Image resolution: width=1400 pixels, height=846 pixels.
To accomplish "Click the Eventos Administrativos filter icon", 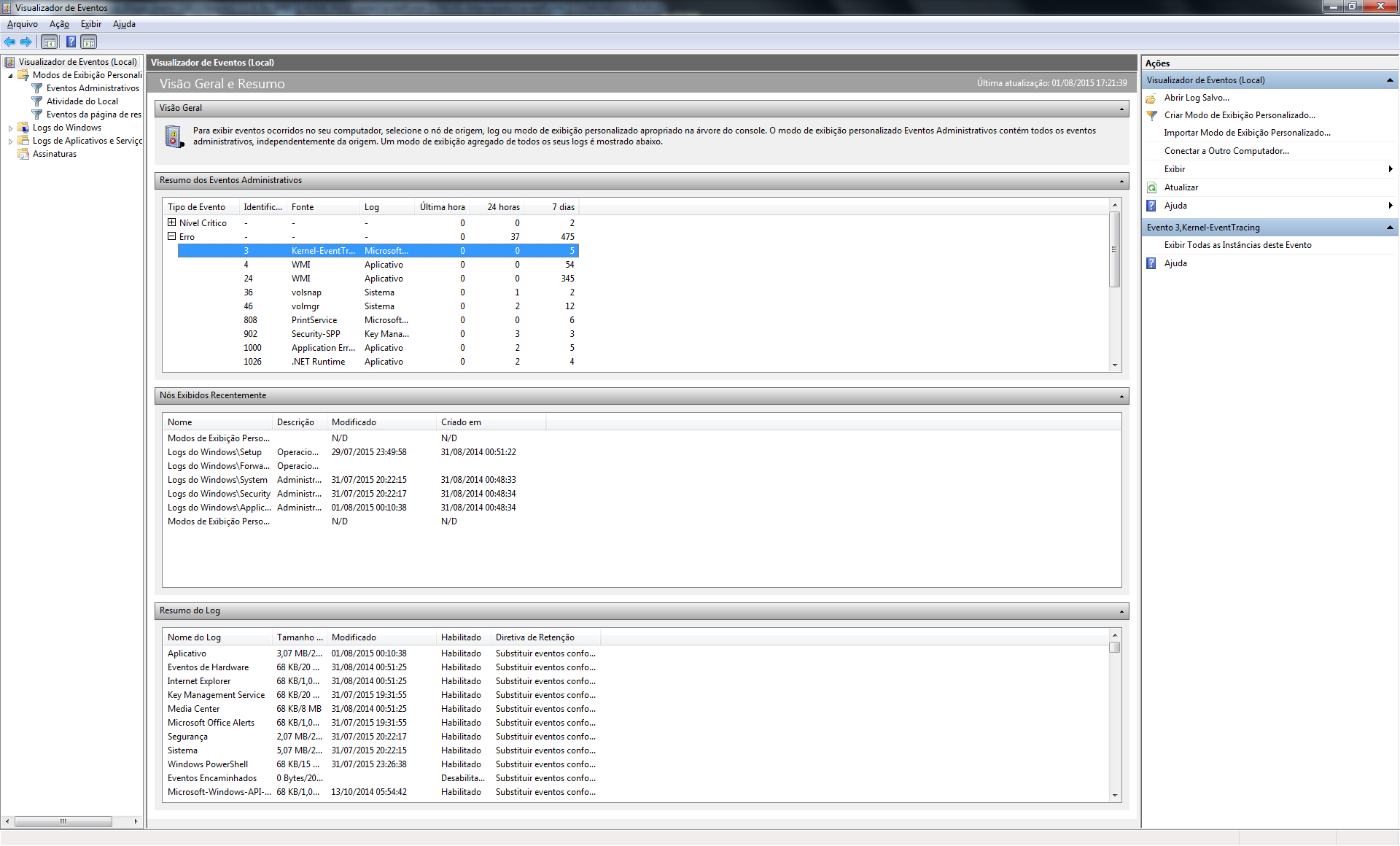I will tap(37, 88).
